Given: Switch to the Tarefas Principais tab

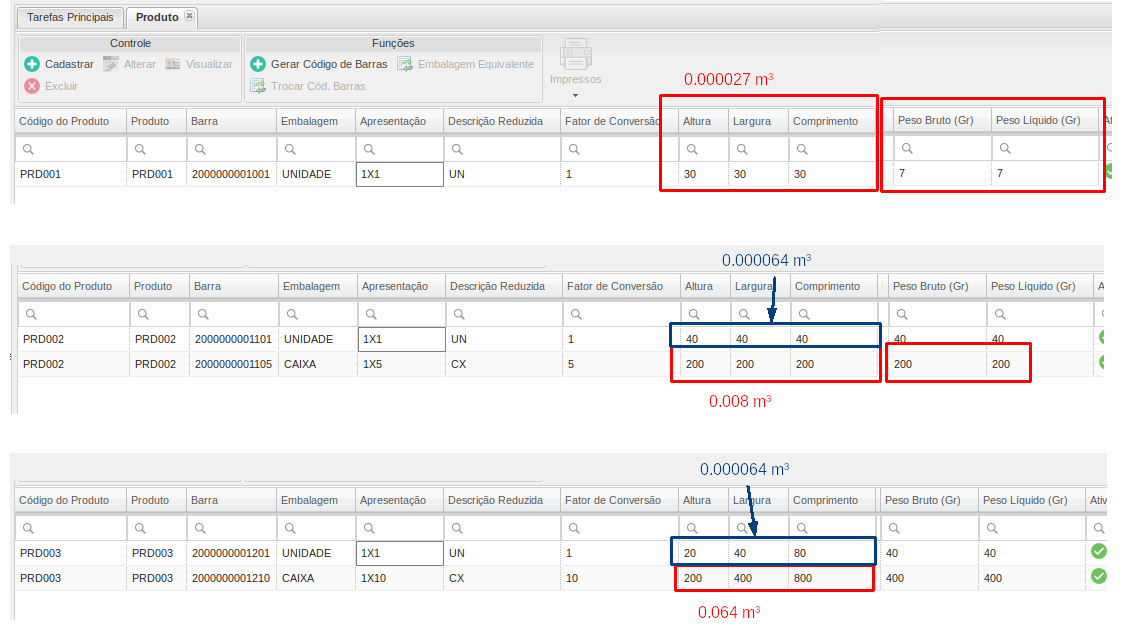Looking at the screenshot, I should click(x=70, y=17).
